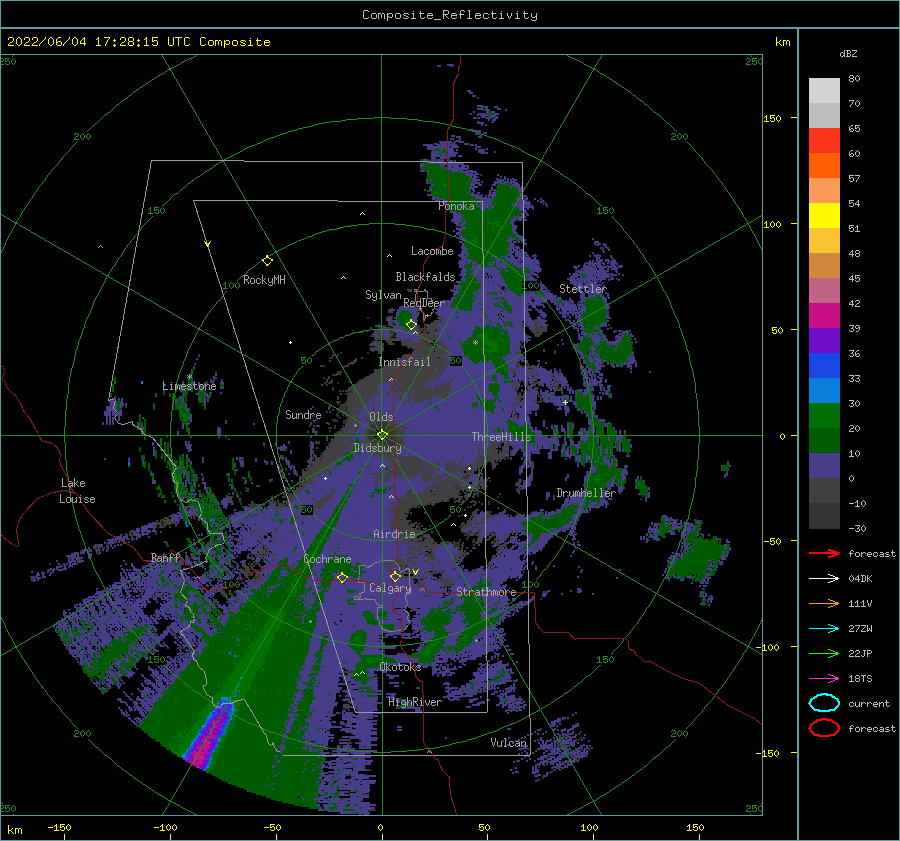900x841 pixels.
Task: Select yellow diamond marker below Cochrane
Action: [343, 578]
